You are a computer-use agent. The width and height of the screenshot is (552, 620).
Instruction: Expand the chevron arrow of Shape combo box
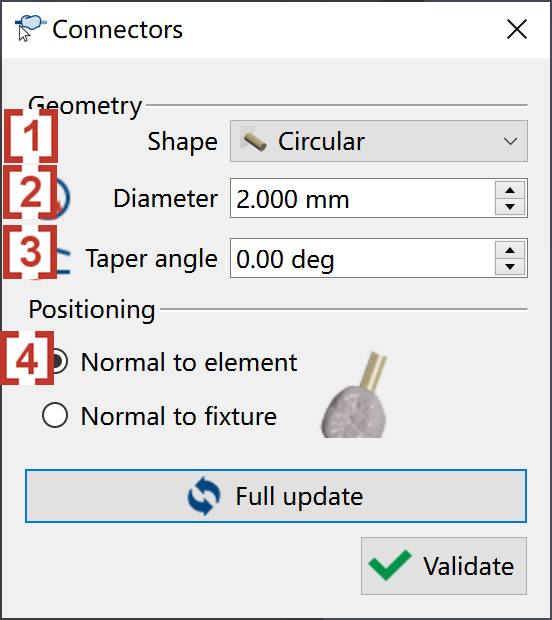pos(510,142)
